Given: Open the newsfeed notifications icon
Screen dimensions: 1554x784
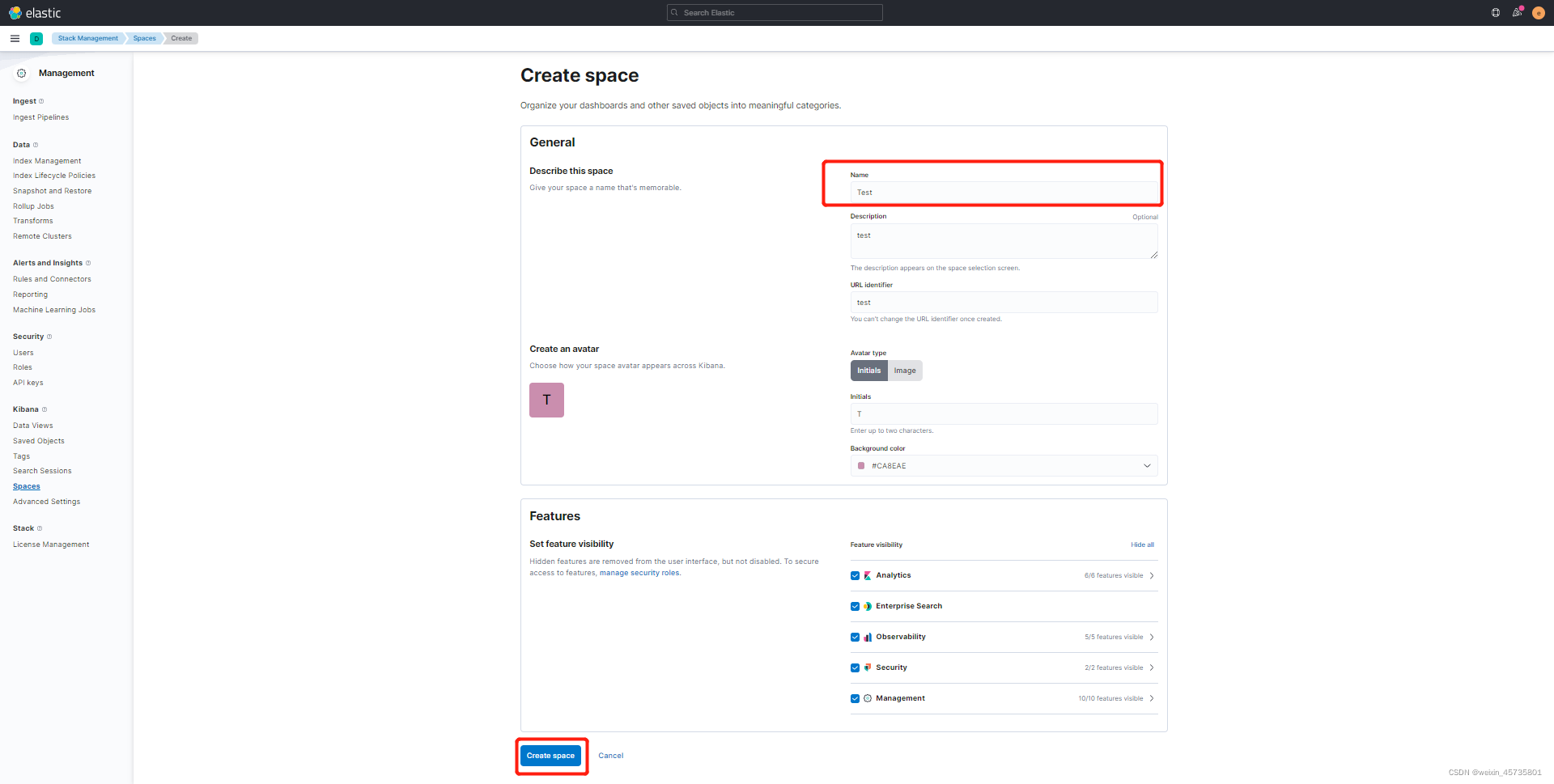Looking at the screenshot, I should (1517, 13).
